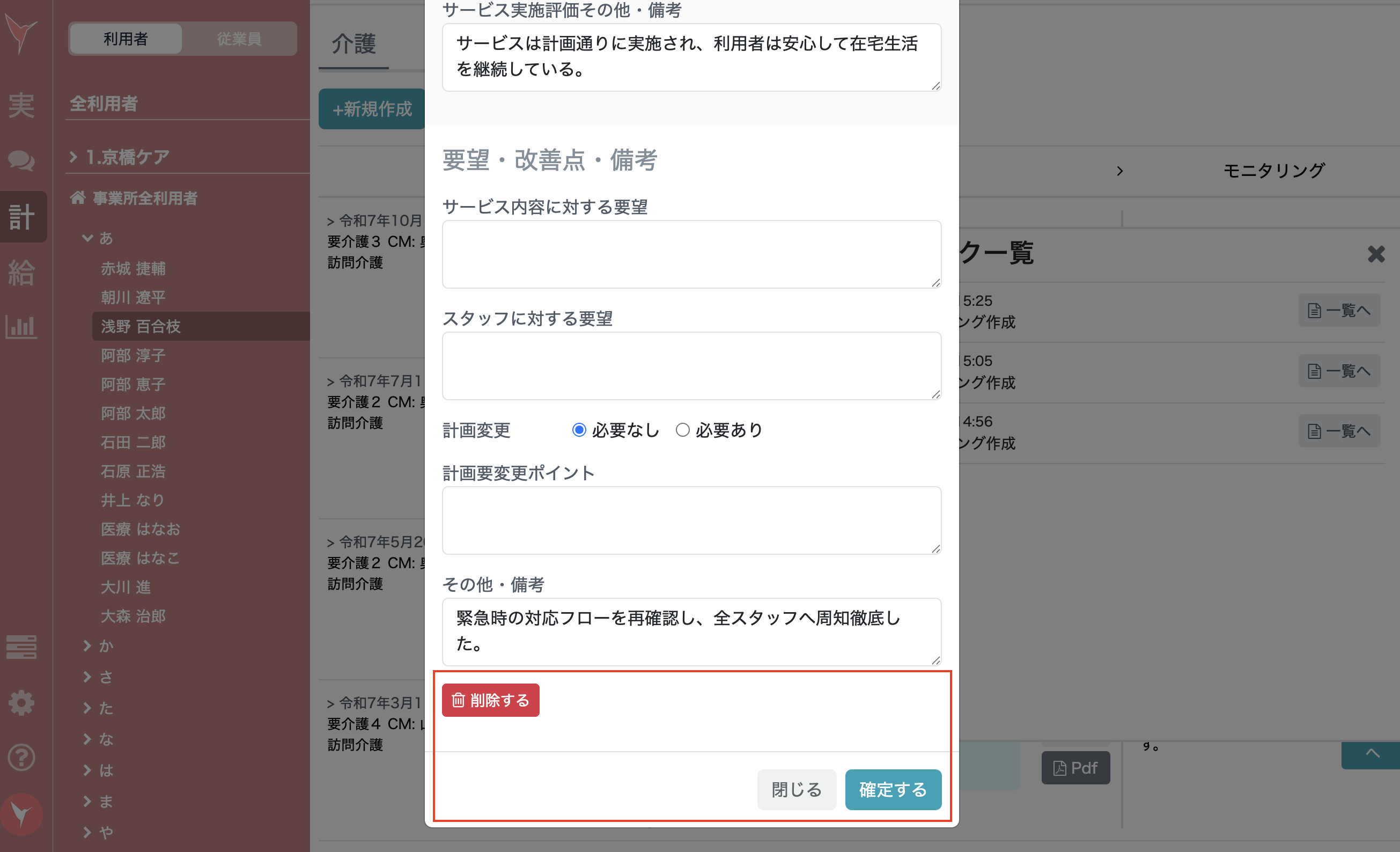Open the chat bubble icon in sidebar
This screenshot has width=1400, height=852.
[21, 161]
